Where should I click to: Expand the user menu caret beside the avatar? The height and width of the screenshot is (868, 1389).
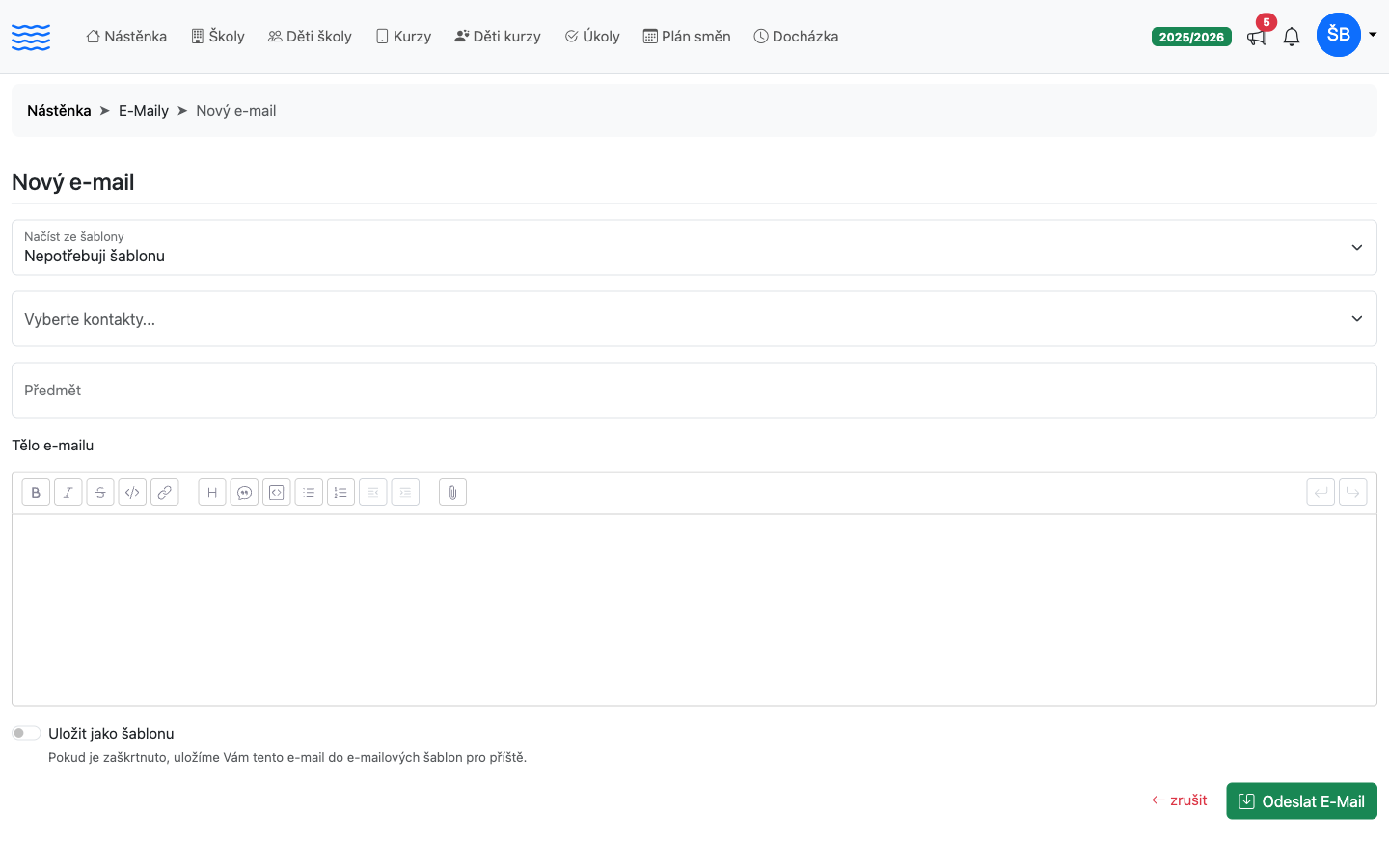[x=1373, y=35]
